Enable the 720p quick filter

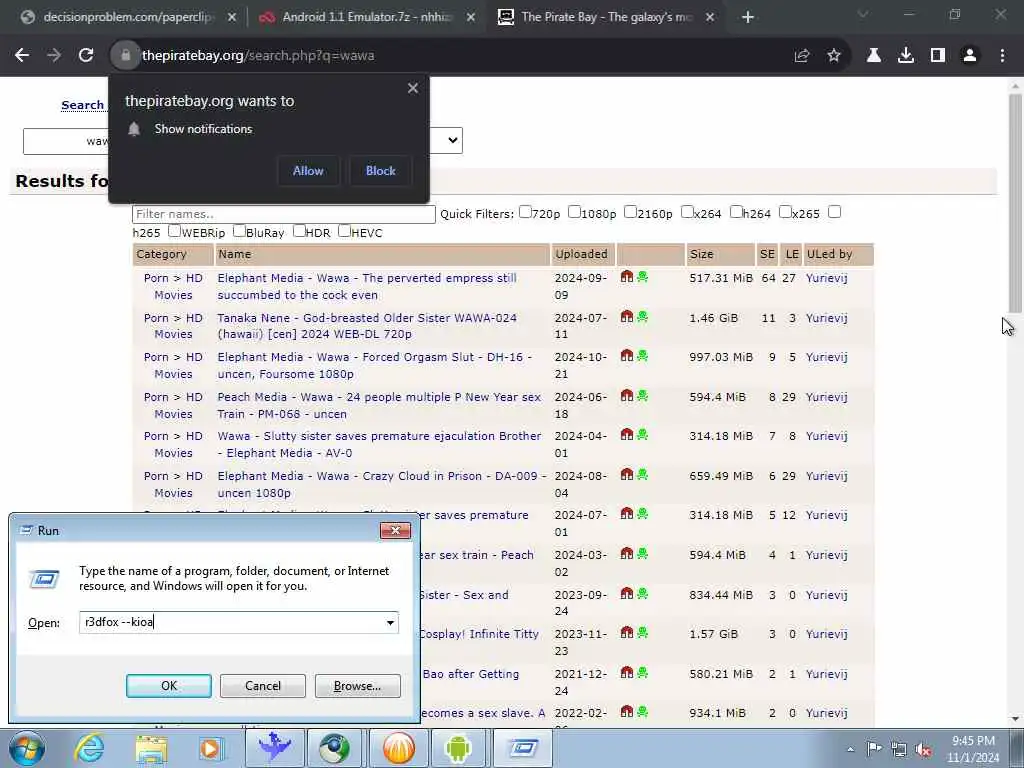(525, 212)
